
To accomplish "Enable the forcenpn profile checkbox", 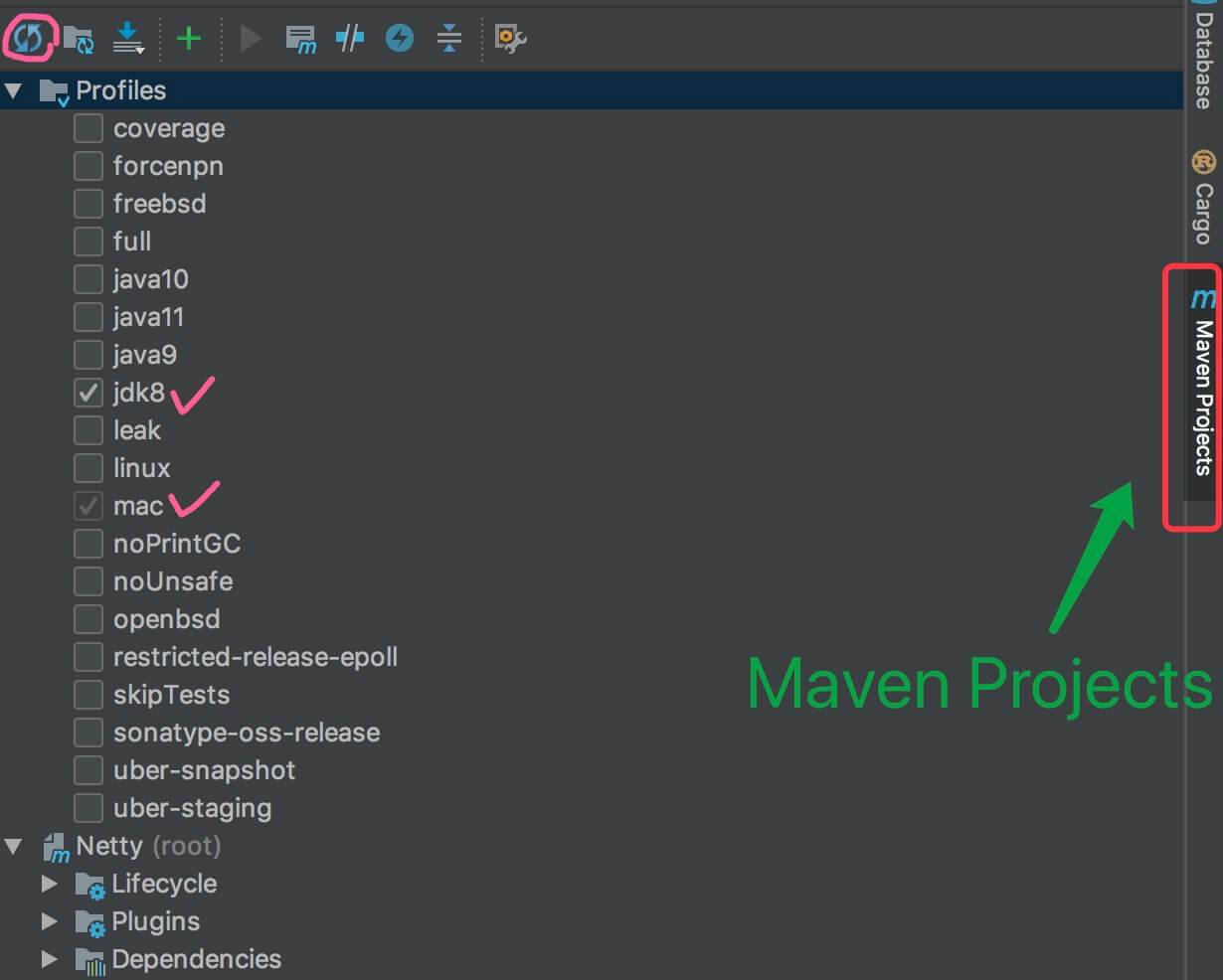I will click(x=88, y=166).
